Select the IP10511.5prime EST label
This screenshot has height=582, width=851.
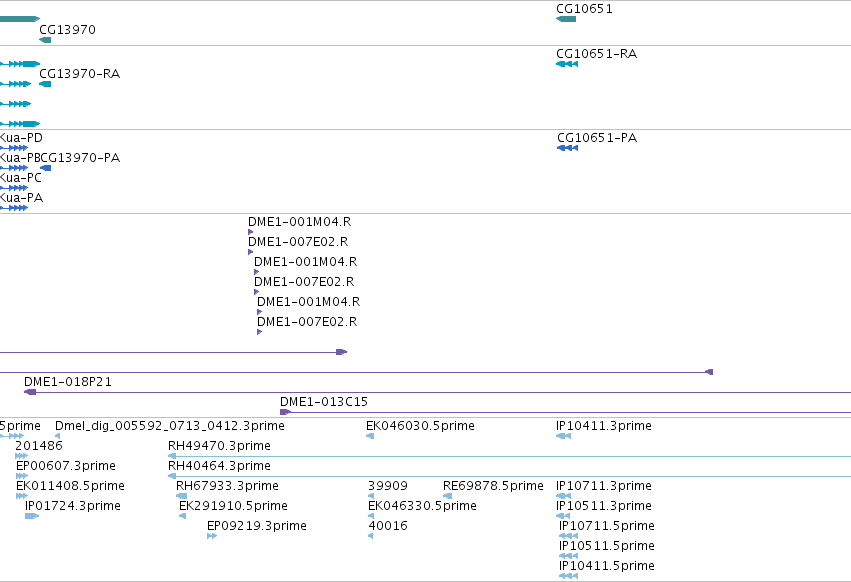click(607, 547)
